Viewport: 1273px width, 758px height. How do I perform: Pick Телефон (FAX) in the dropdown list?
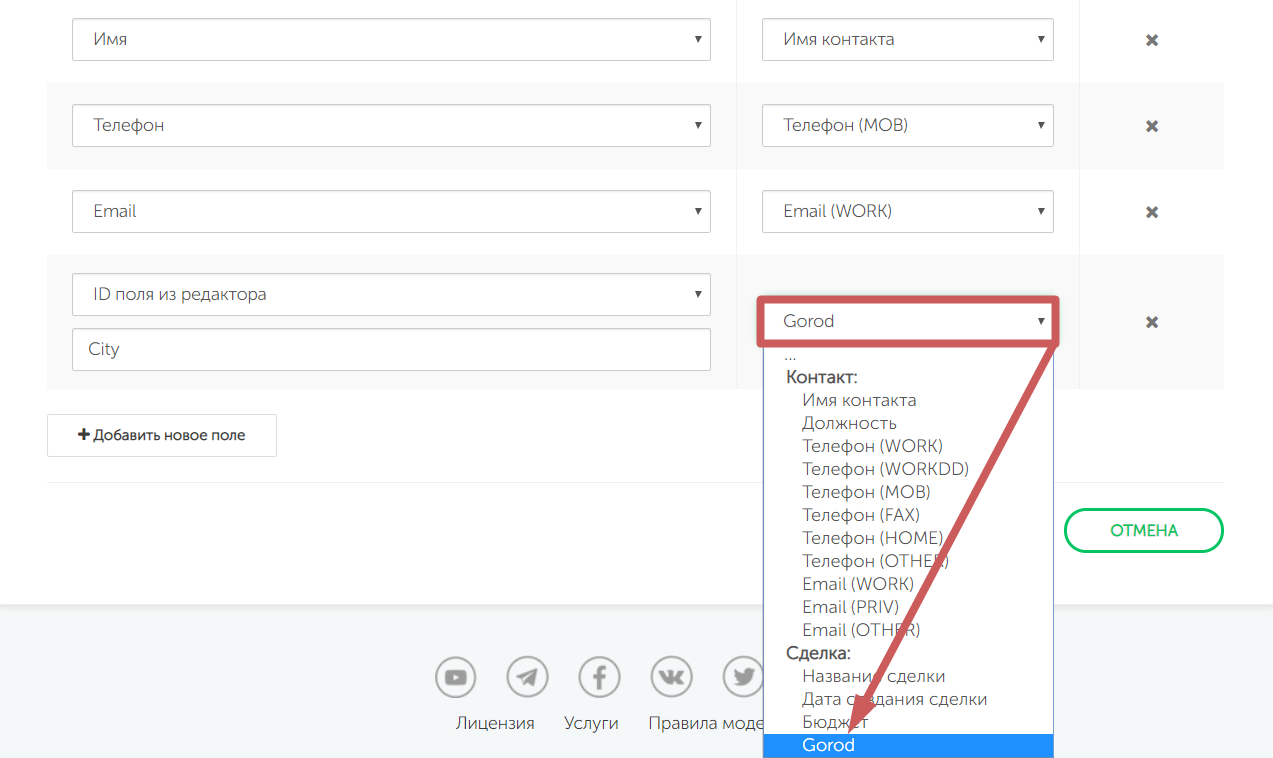click(860, 515)
